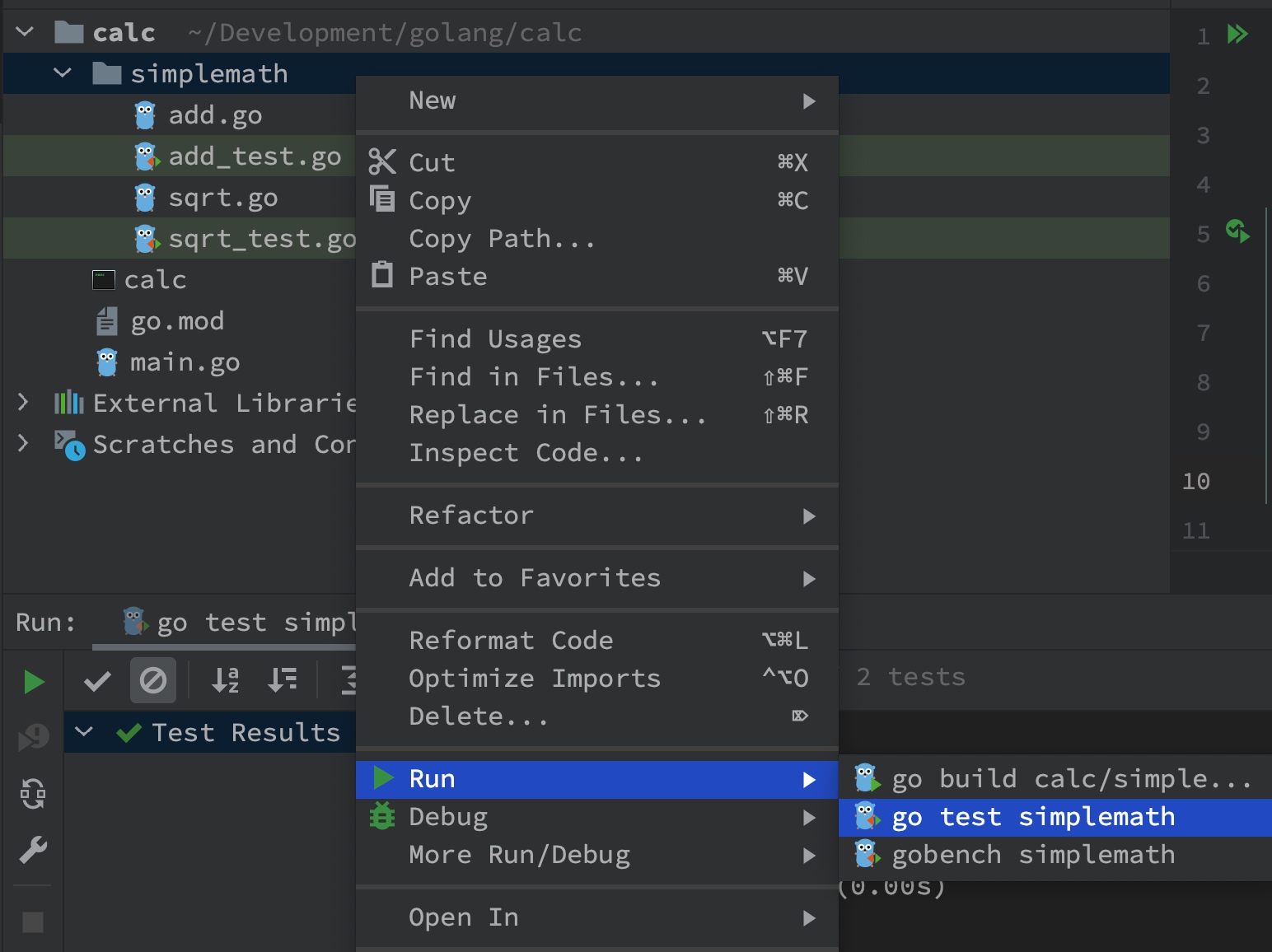Sort tests by duration
Image resolution: width=1272 pixels, height=952 pixels.
click(x=283, y=680)
